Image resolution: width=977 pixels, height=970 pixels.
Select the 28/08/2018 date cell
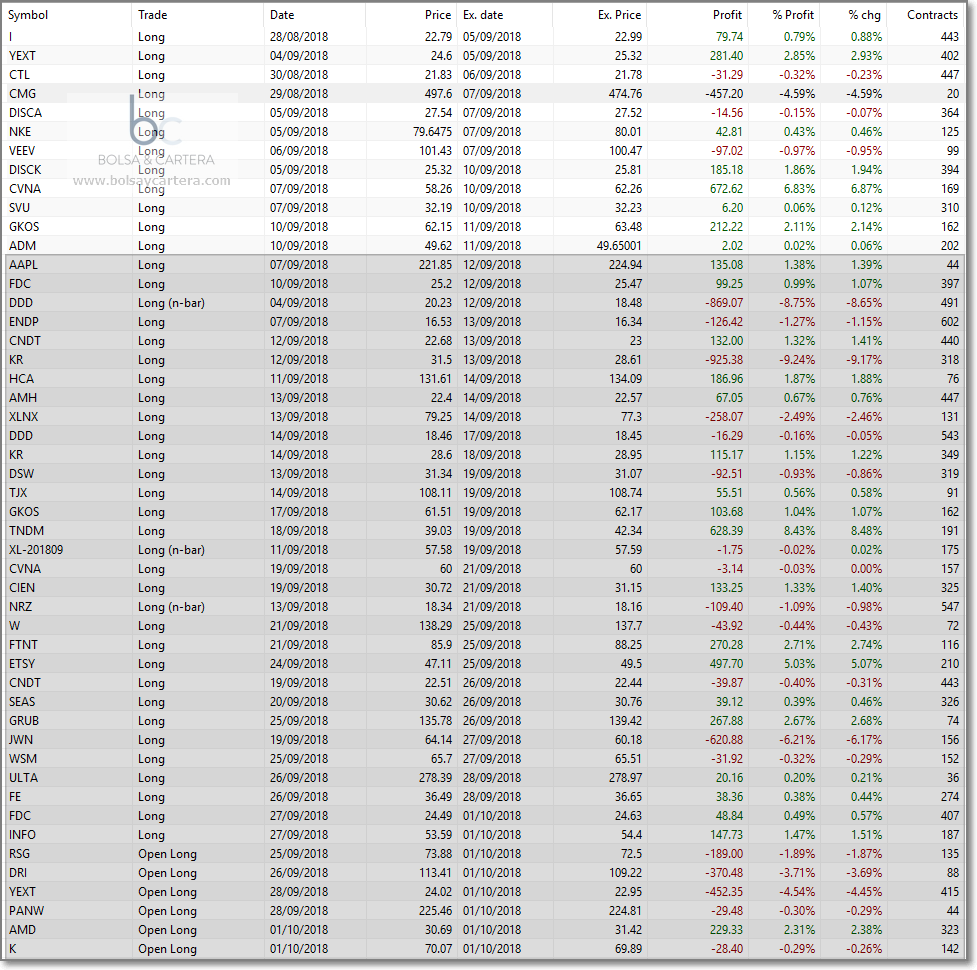[x=299, y=37]
